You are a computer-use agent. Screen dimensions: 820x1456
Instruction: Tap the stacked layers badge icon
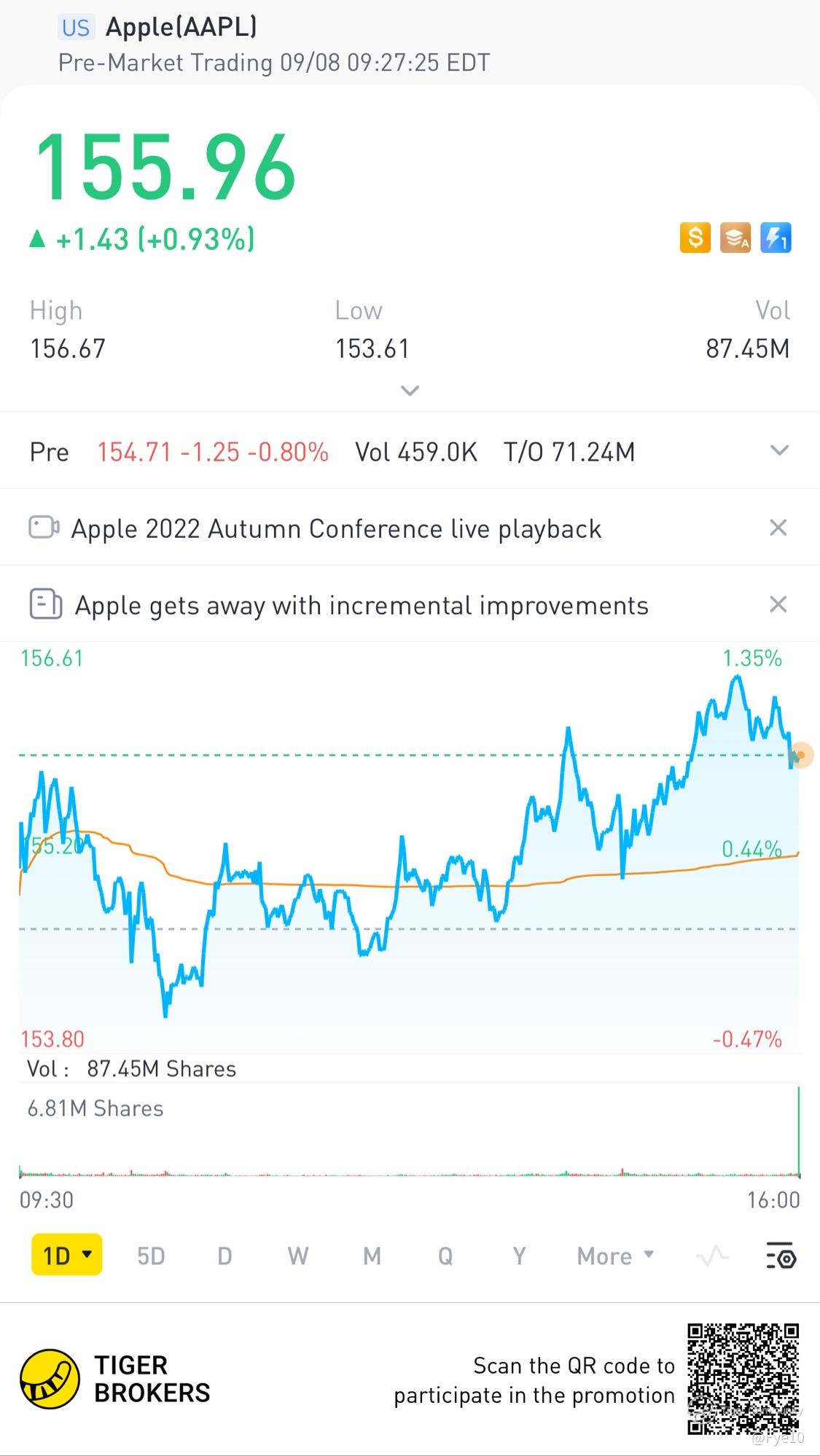(x=735, y=238)
